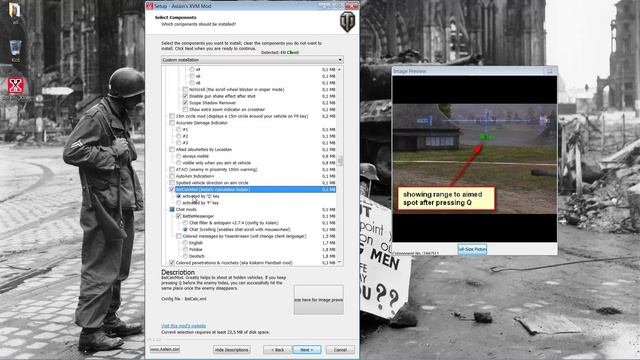
Task: Select Chat filter & antispam option
Action: pyautogui.click(x=185, y=223)
